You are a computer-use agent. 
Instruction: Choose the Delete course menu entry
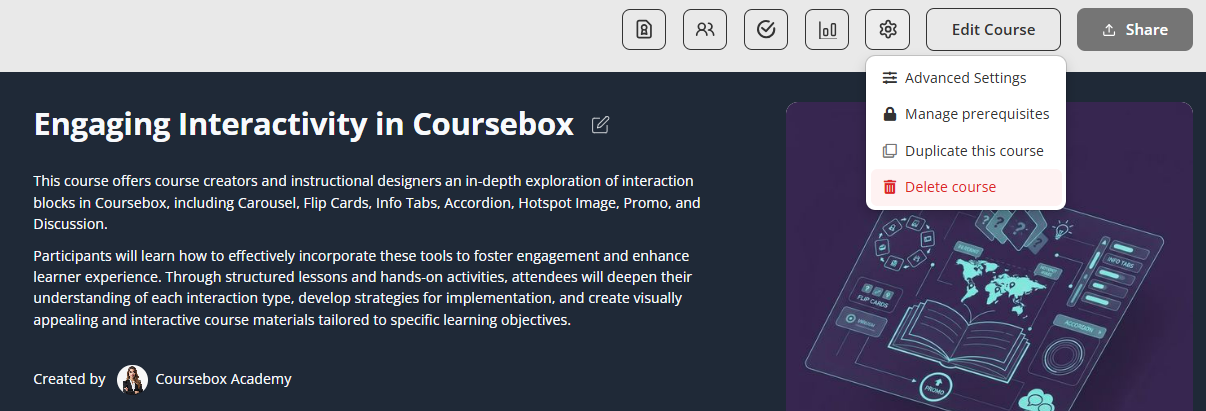coord(950,187)
